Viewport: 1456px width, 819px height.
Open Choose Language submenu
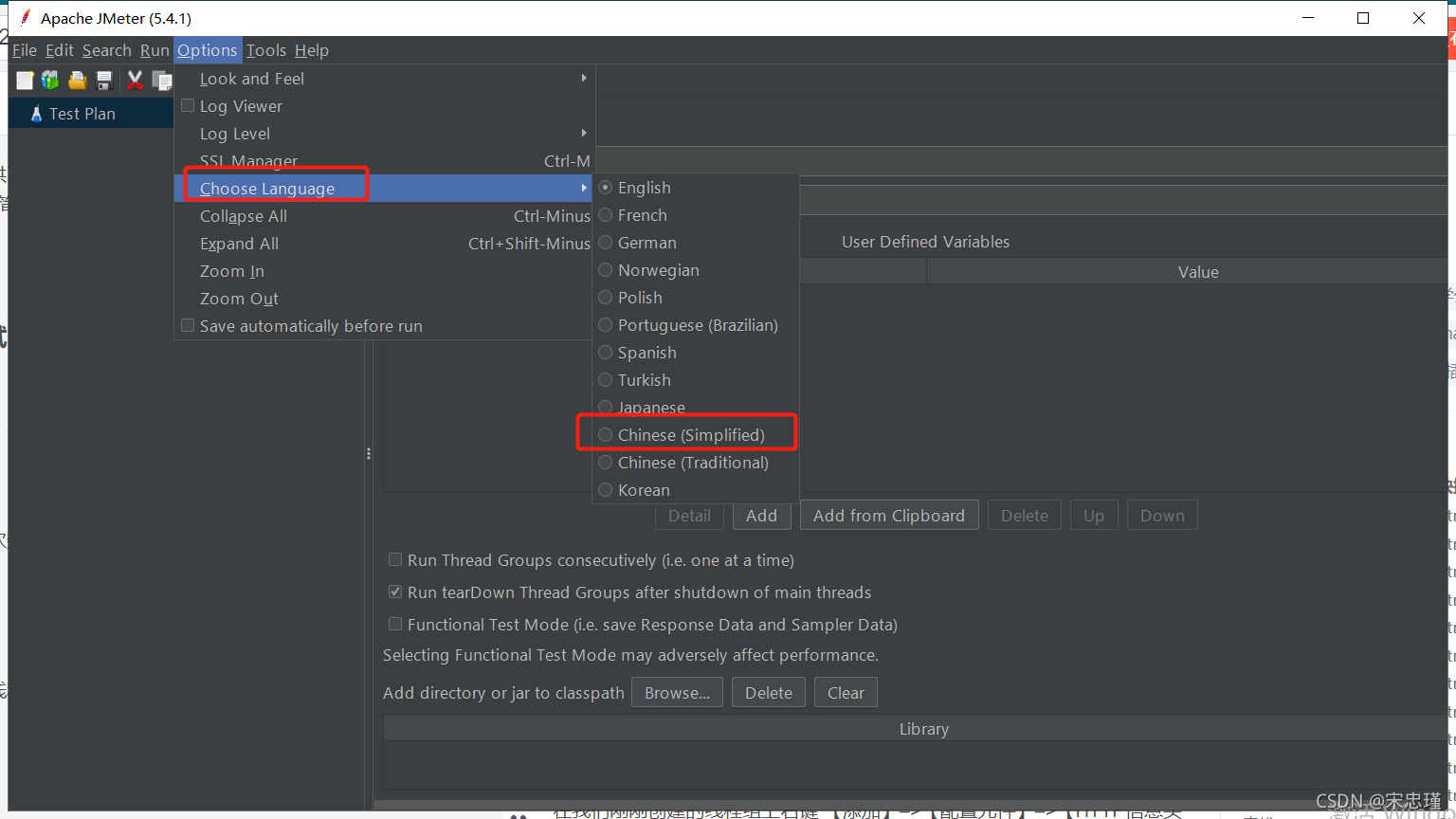384,189
